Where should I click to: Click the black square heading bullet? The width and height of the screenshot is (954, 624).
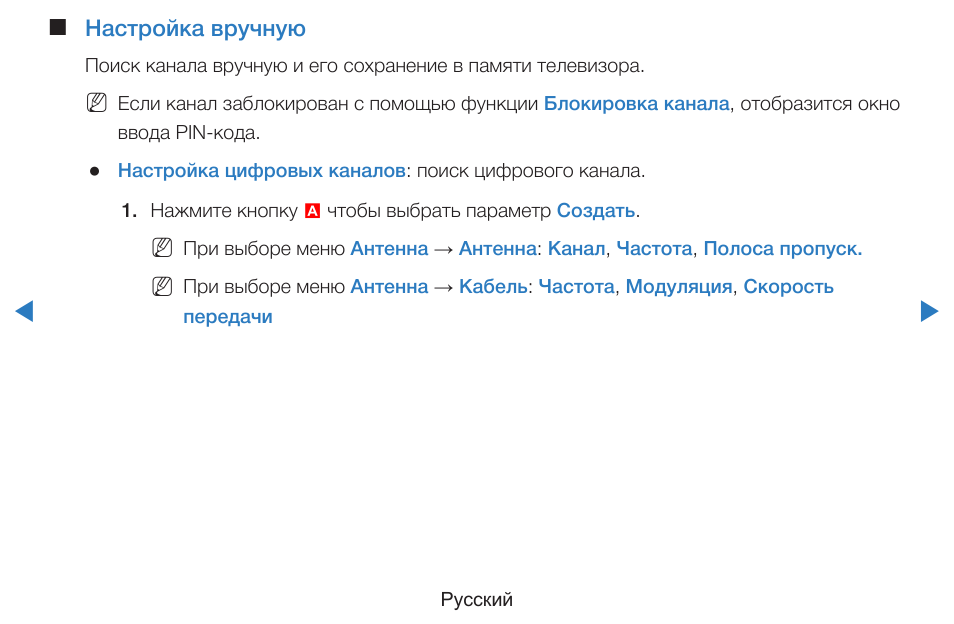(58, 27)
